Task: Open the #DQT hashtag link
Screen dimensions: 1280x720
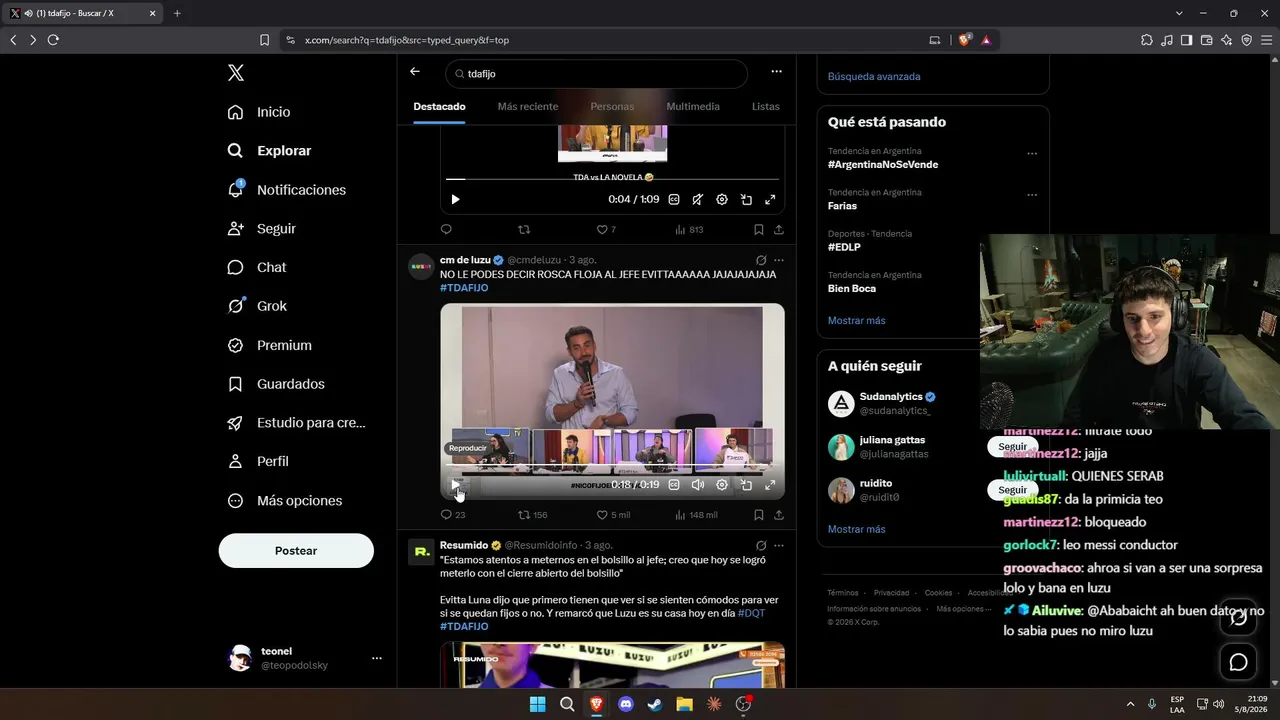Action: (751, 613)
